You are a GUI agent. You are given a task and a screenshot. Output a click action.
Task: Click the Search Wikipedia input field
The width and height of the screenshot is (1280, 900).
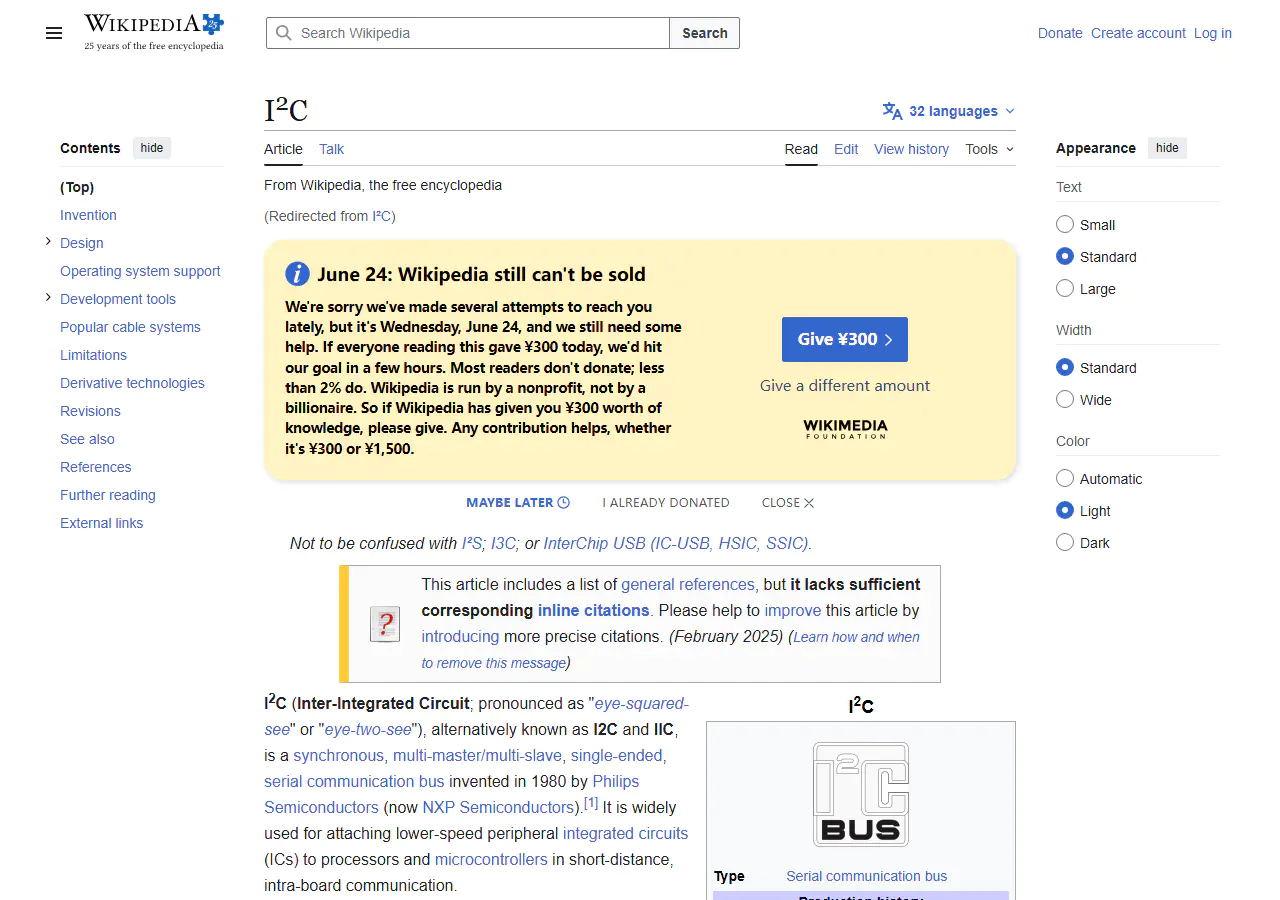[x=467, y=33]
